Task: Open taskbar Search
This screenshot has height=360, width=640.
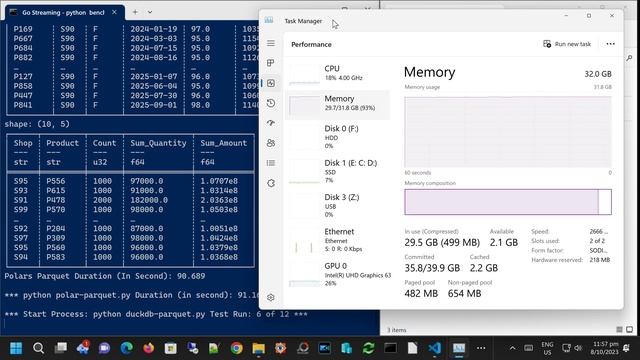Action: [38, 348]
